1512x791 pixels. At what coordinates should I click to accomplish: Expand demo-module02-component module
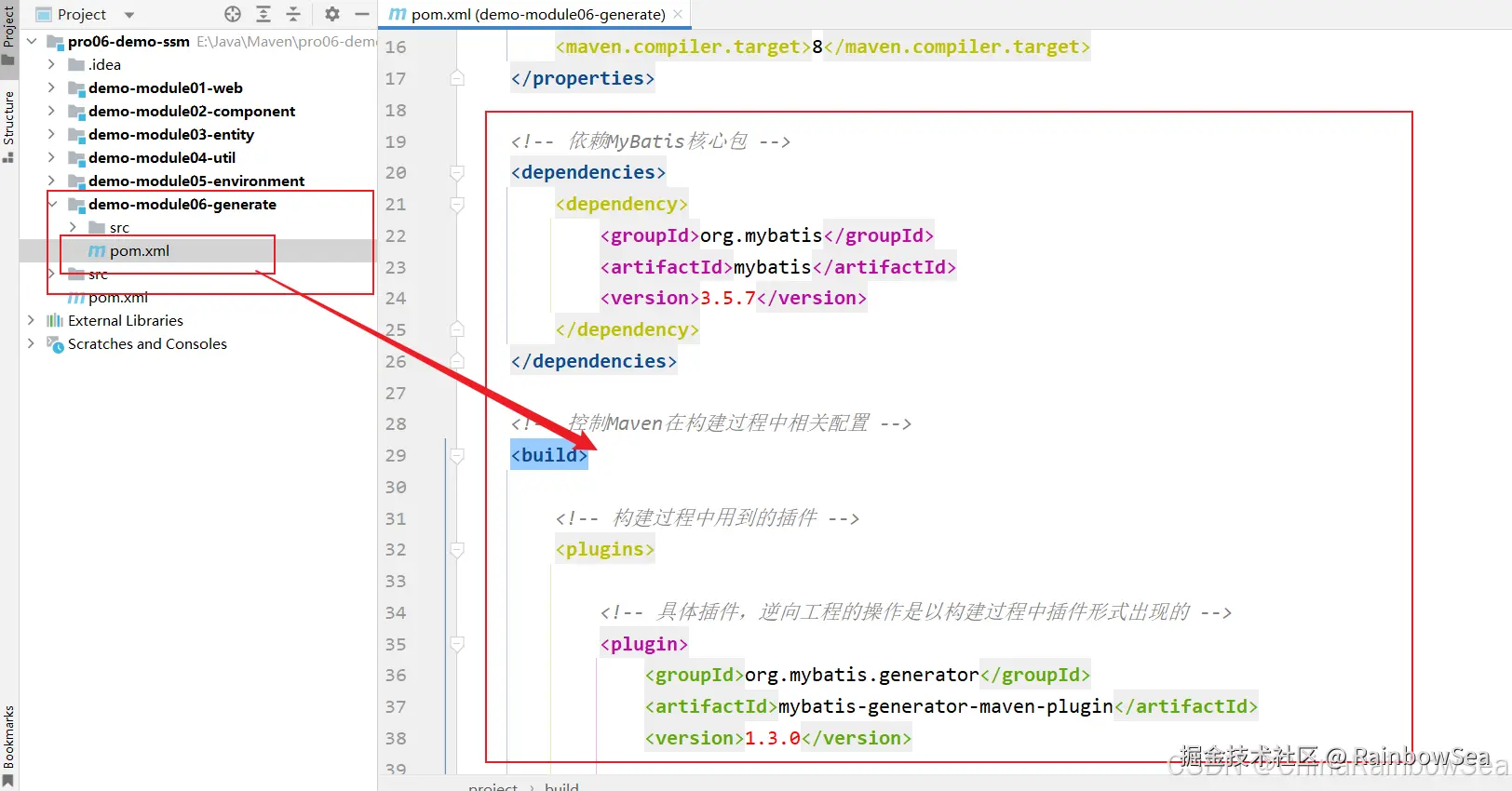tap(51, 111)
